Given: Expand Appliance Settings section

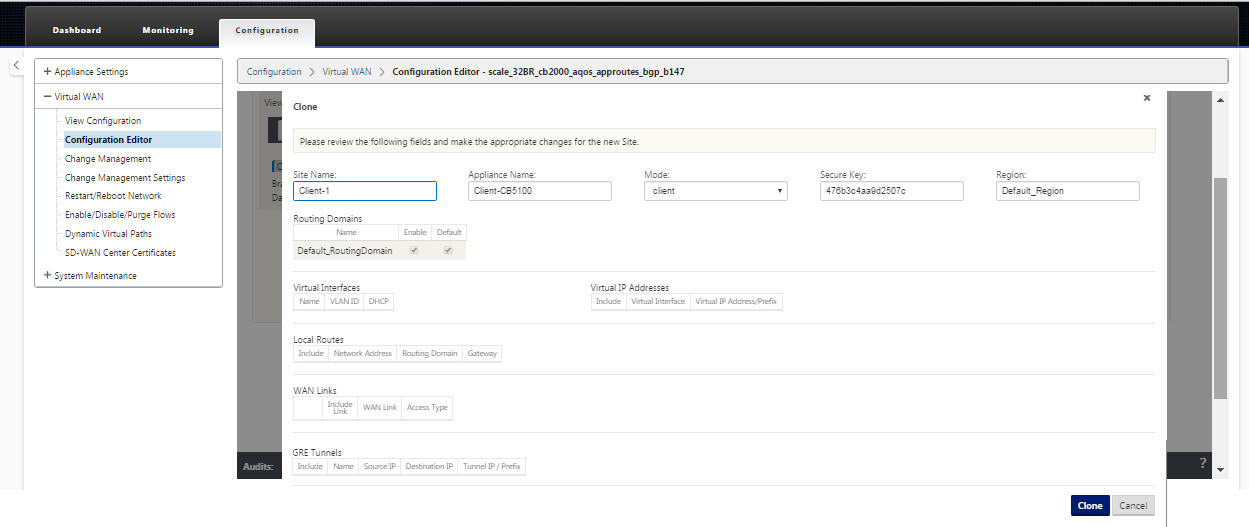Looking at the screenshot, I should pyautogui.click(x=48, y=72).
